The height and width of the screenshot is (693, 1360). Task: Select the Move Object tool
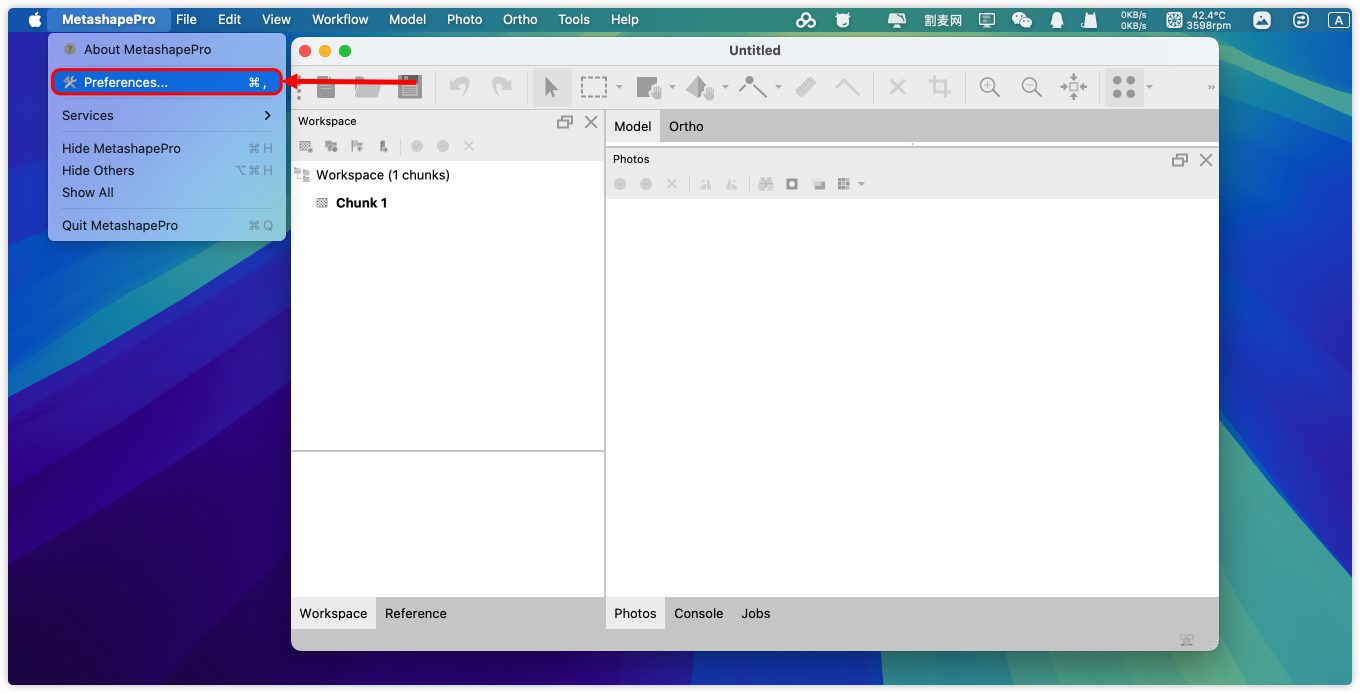[701, 87]
